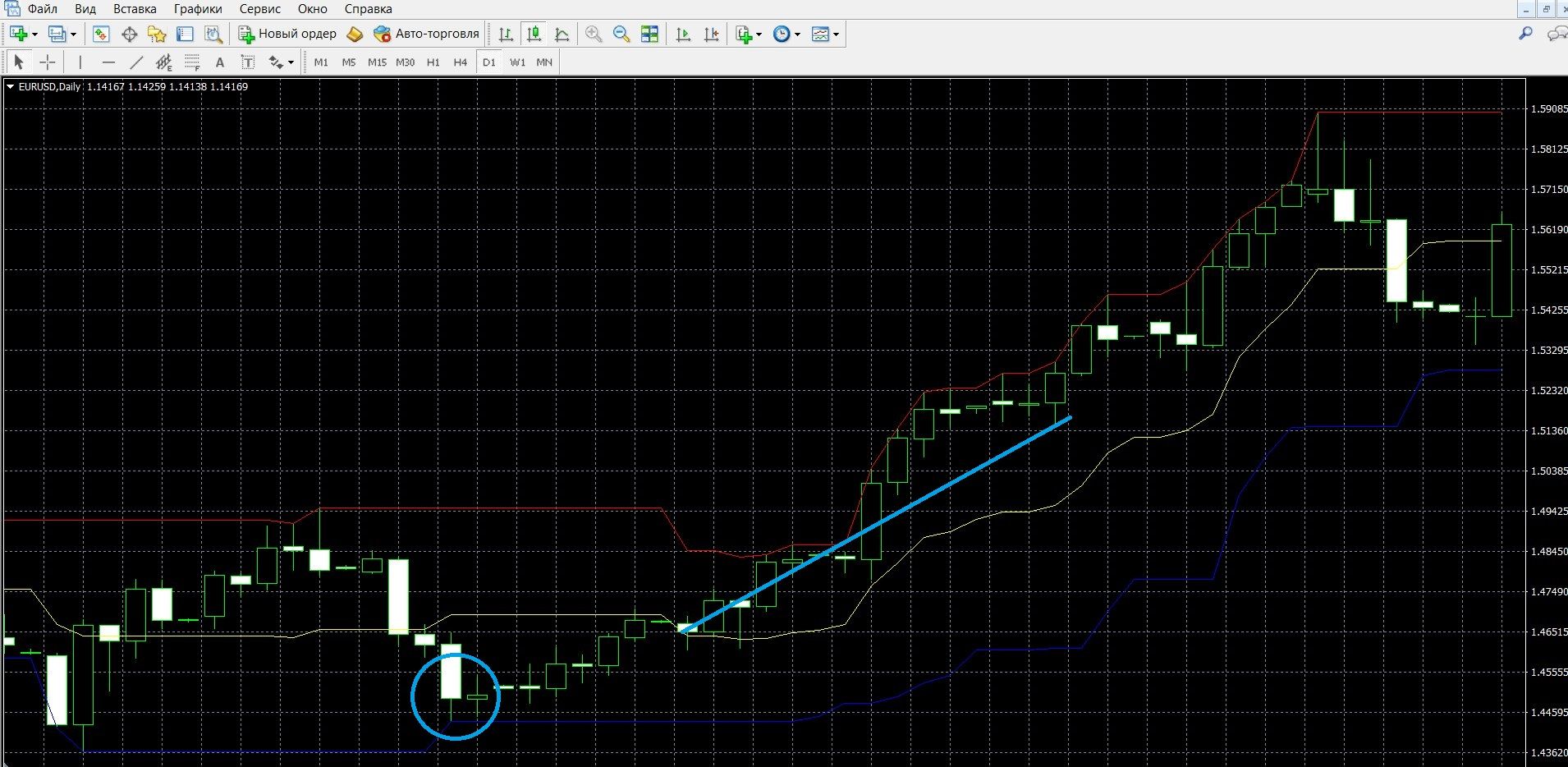Open the Вставка menu
The width and height of the screenshot is (1568, 767).
[x=135, y=9]
